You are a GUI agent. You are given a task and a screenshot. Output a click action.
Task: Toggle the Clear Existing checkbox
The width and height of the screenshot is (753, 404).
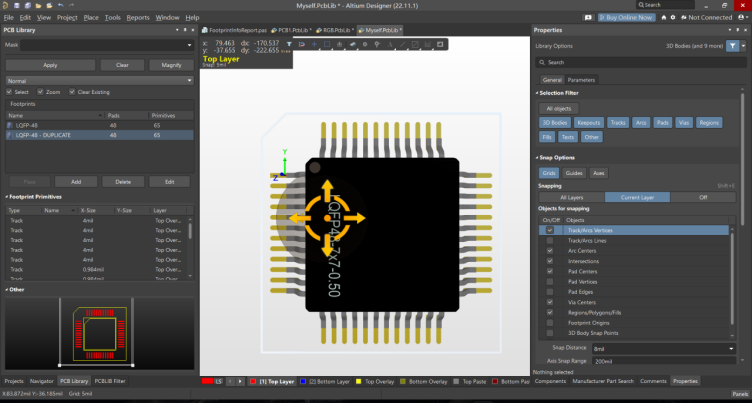(x=71, y=92)
